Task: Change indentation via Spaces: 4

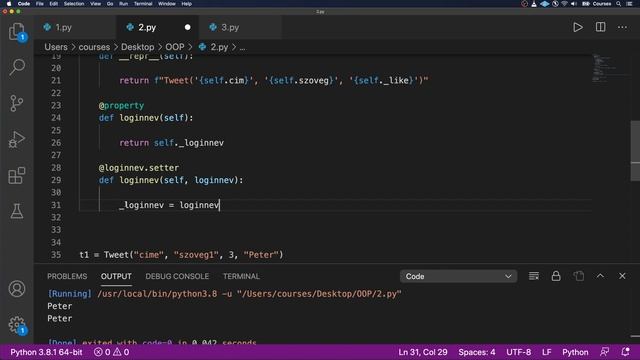Action: tap(477, 352)
